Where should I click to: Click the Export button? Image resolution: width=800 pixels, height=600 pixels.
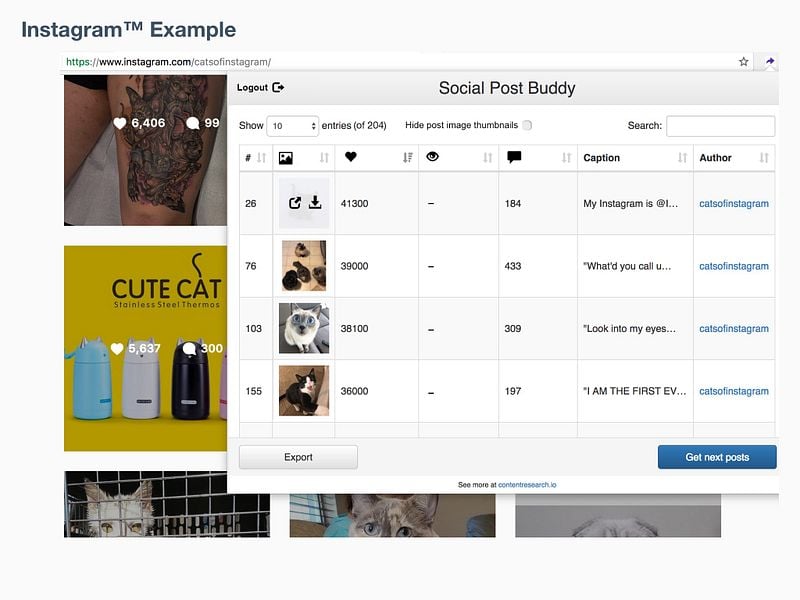(x=298, y=457)
